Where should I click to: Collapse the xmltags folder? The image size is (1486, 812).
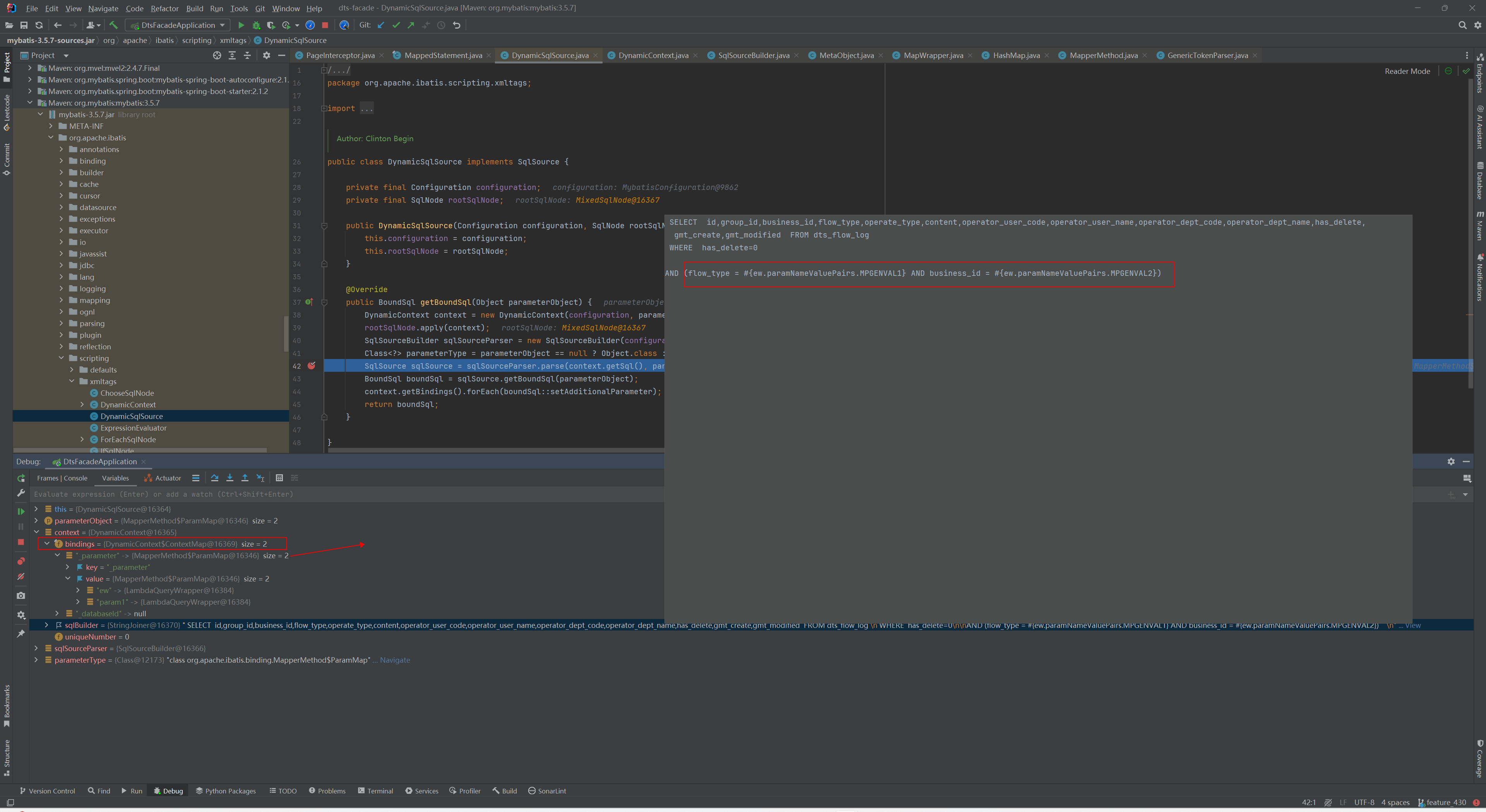[x=72, y=381]
